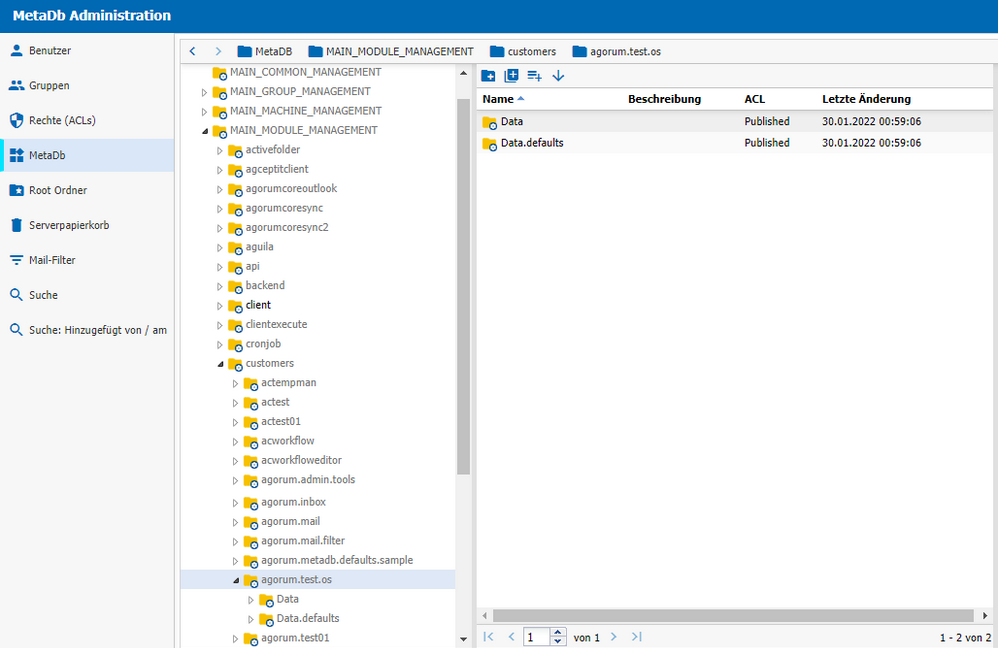Click the Serverpapierkorb trash icon
998x648 pixels.
point(17,225)
